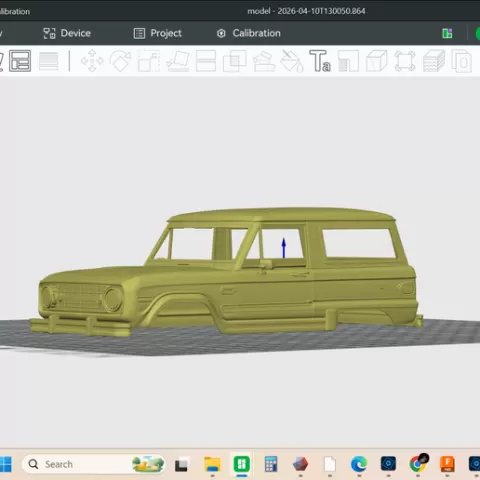Click the stacked layers block icon
Screen dimensions: 480x480
click(x=434, y=61)
